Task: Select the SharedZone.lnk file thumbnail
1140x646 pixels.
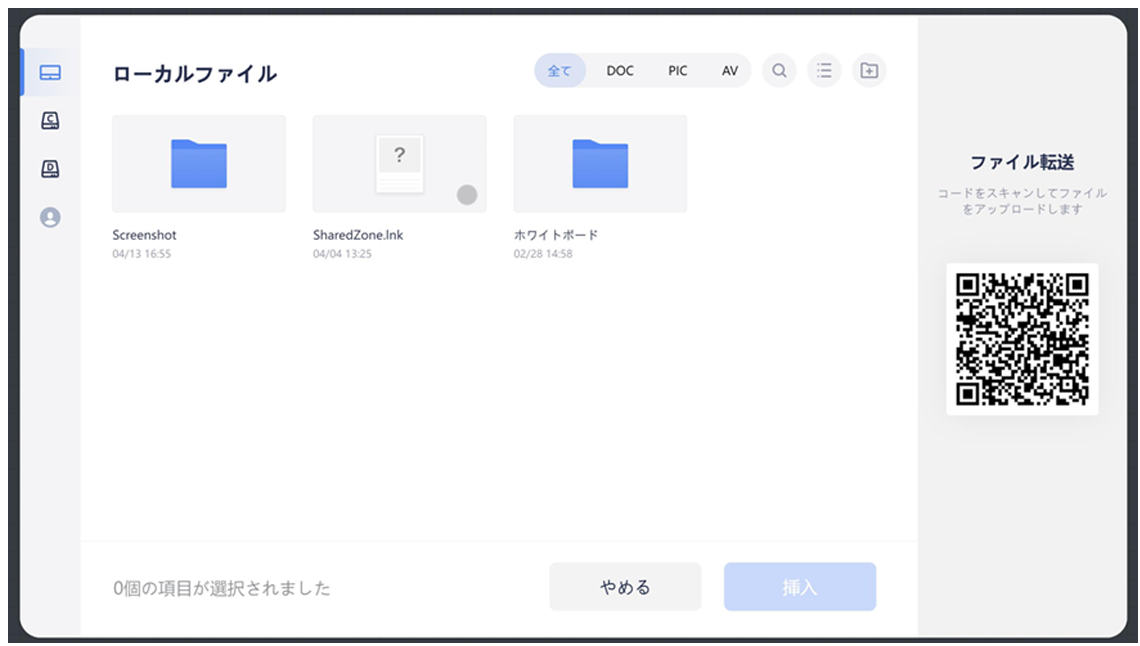Action: coord(400,163)
